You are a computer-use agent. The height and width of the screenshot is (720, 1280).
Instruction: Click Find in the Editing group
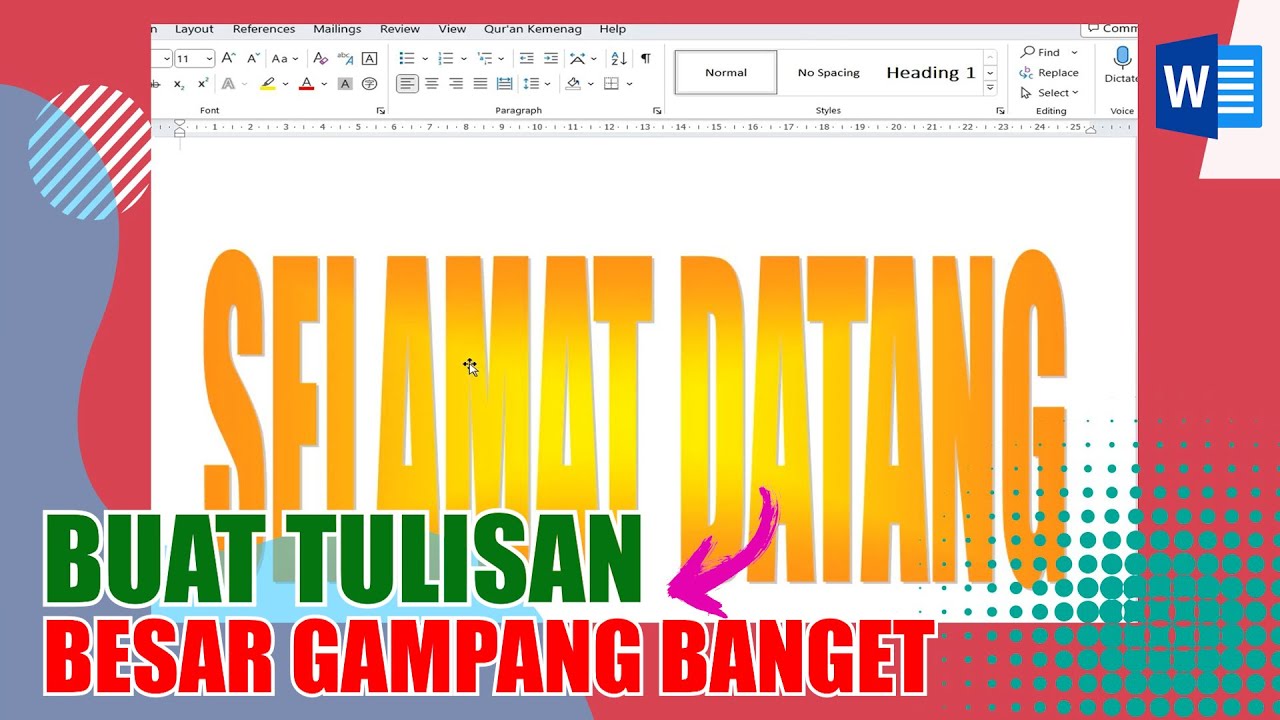click(x=1040, y=52)
